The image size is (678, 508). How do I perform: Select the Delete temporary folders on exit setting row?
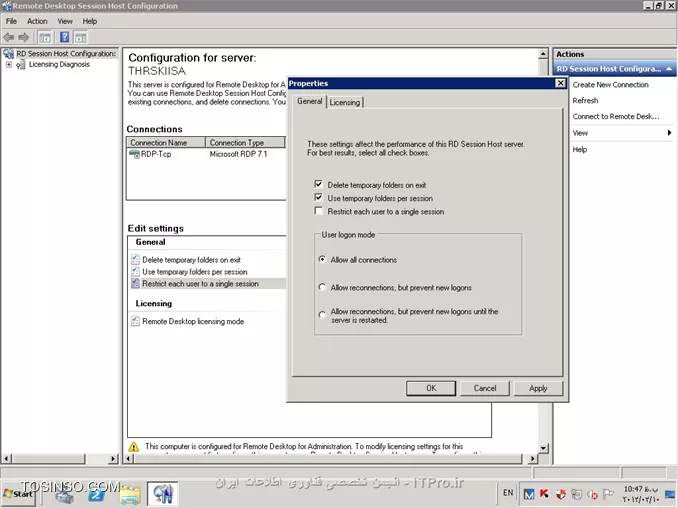click(191, 260)
